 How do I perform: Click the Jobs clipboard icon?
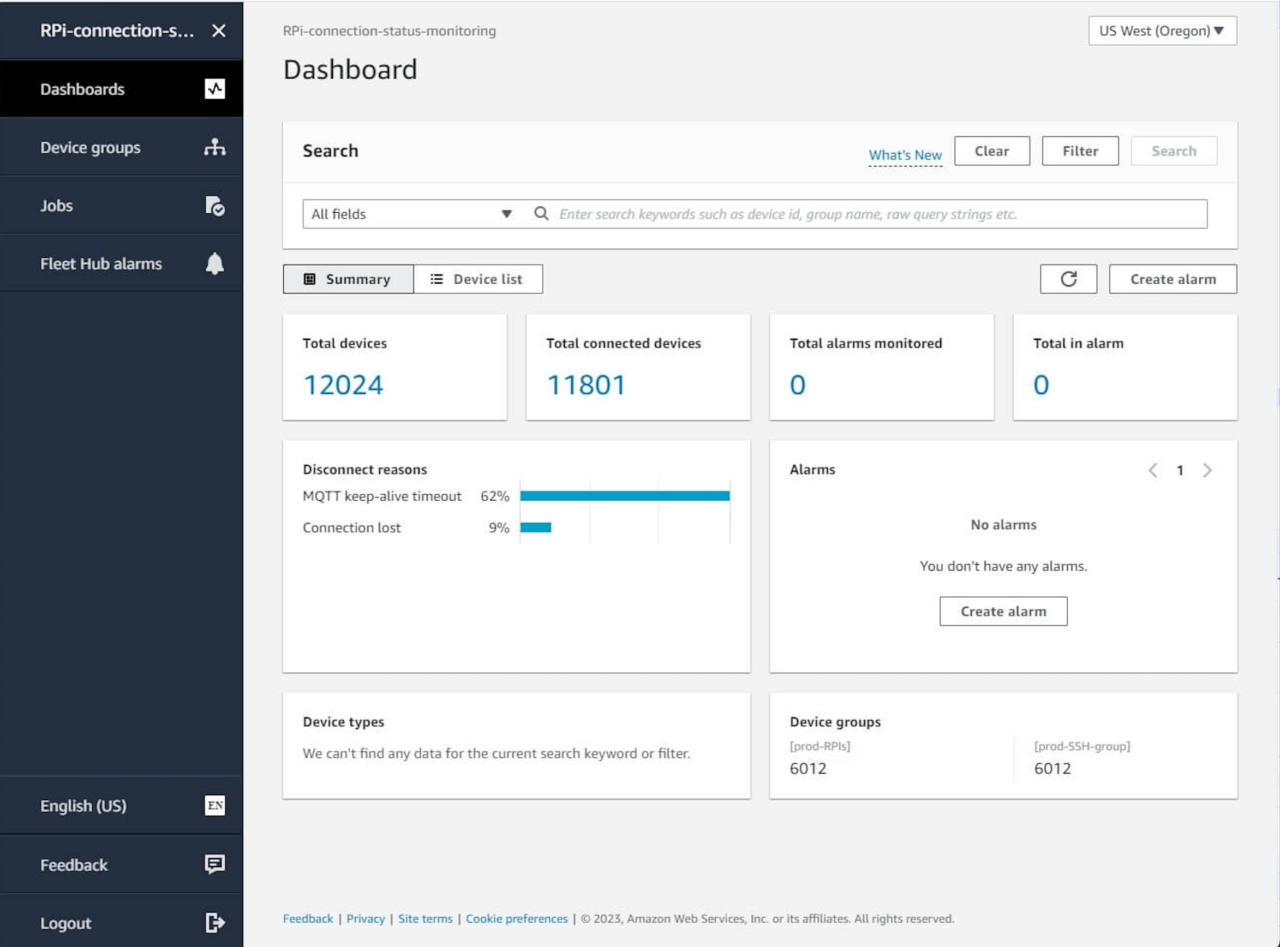(x=215, y=206)
